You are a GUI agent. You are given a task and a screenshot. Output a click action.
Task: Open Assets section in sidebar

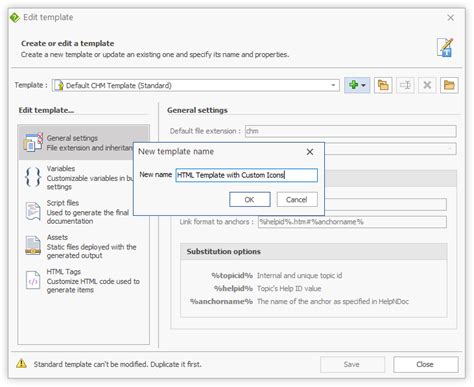[83, 246]
